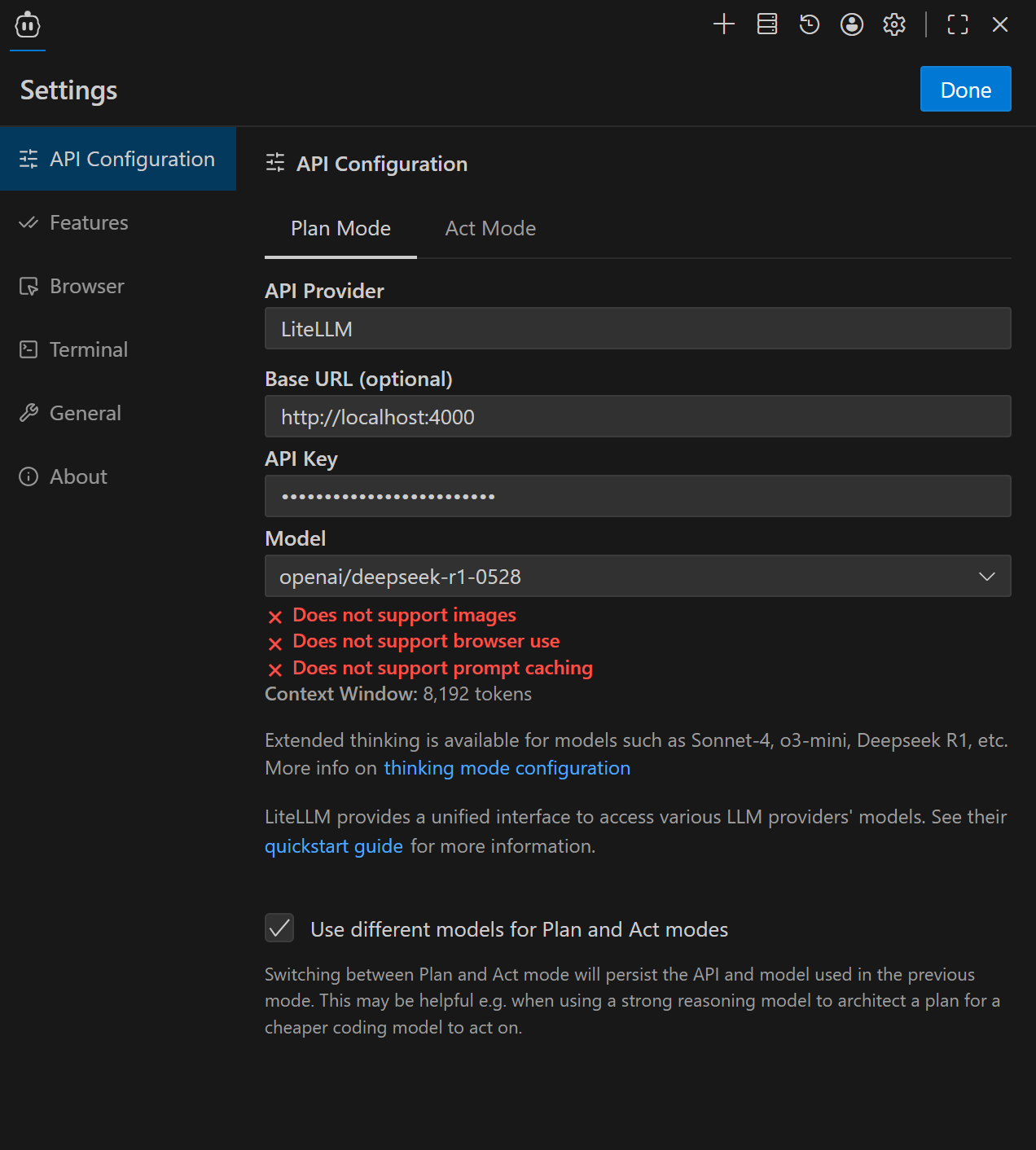Viewport: 1036px width, 1150px height.
Task: Switch to the Act Mode tab
Action: [490, 229]
